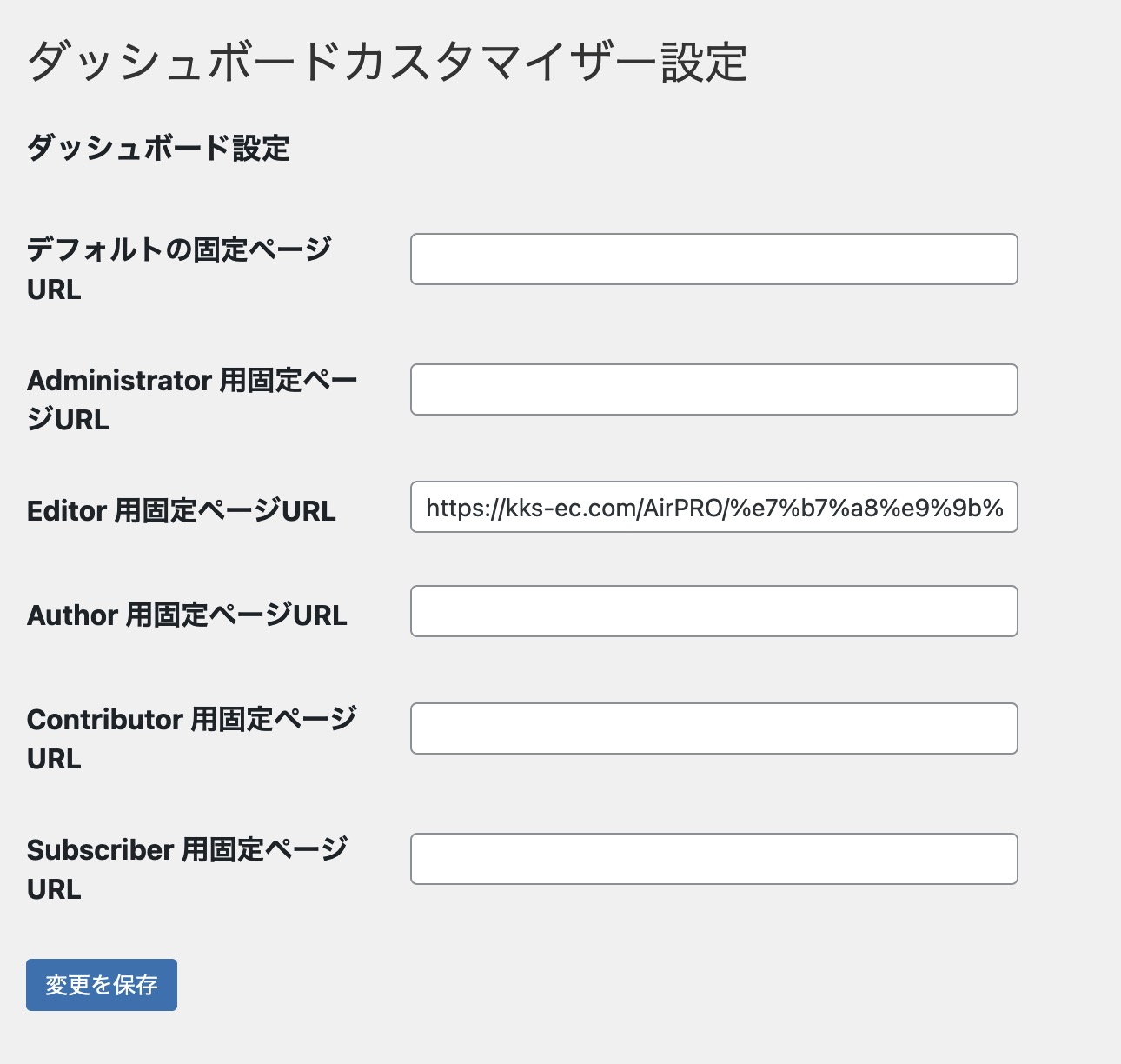Screen dimensions: 1121x1064
Task: Click the 'ジURL' line of Administrator label
Action: point(68,420)
